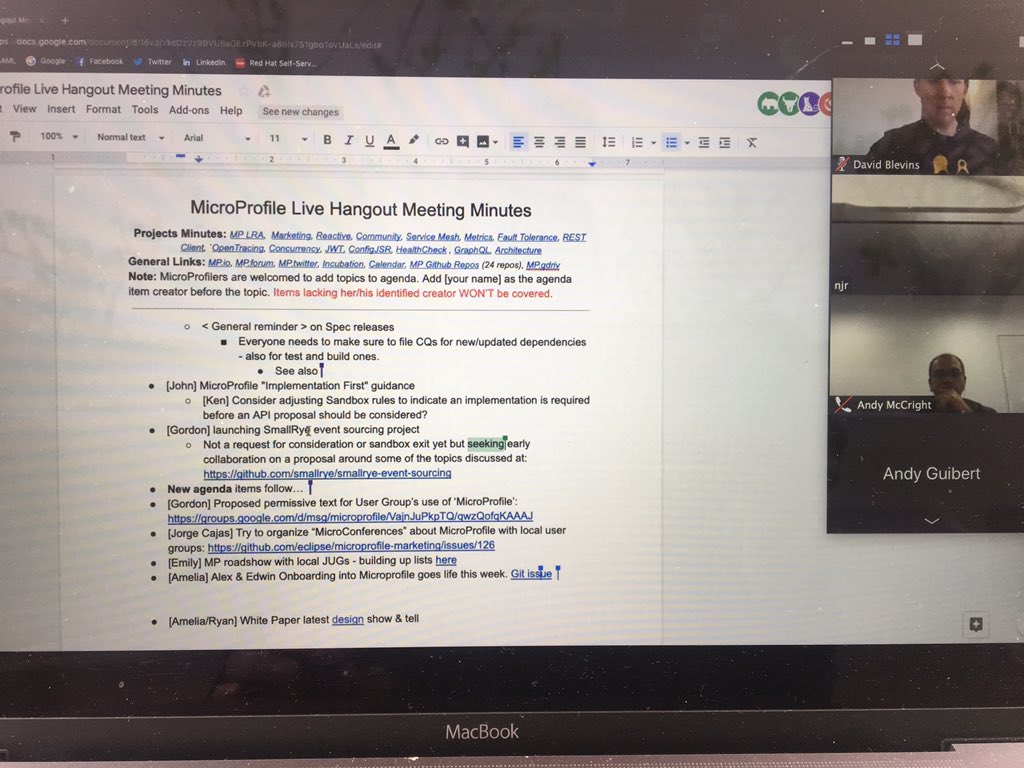Insert a link from the toolbar
Screen dimensions: 1024x768
[441, 141]
